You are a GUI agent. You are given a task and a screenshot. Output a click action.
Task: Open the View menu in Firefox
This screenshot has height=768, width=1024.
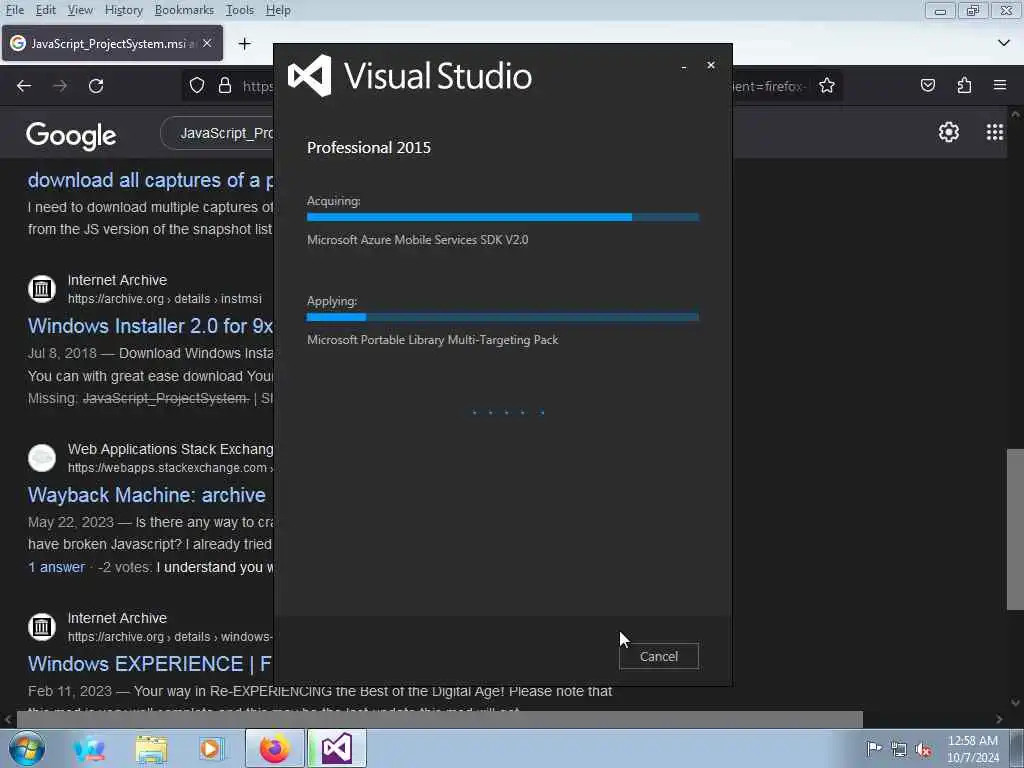[x=80, y=10]
